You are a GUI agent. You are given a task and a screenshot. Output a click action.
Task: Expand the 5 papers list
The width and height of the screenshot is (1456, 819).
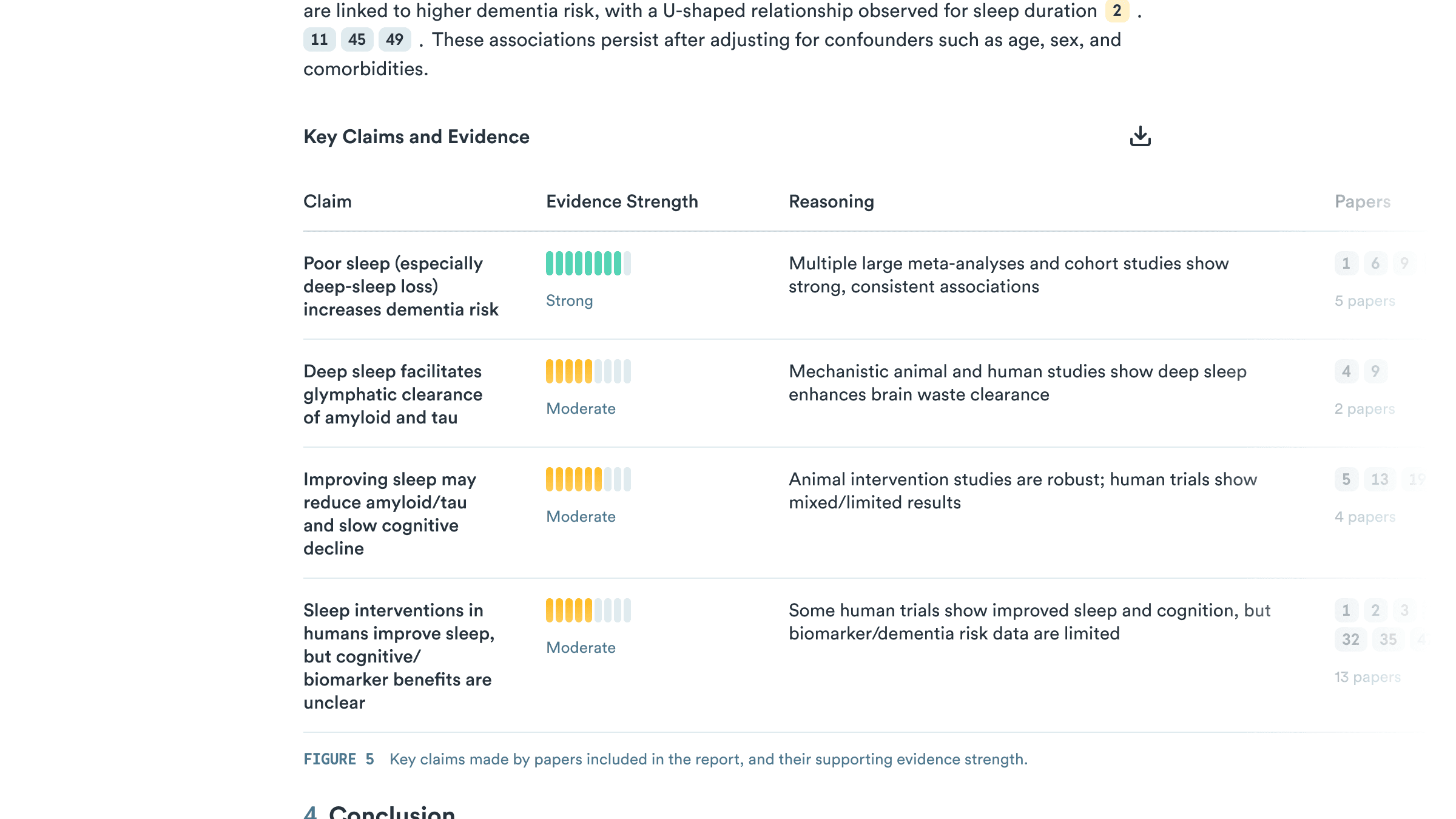coord(1364,300)
